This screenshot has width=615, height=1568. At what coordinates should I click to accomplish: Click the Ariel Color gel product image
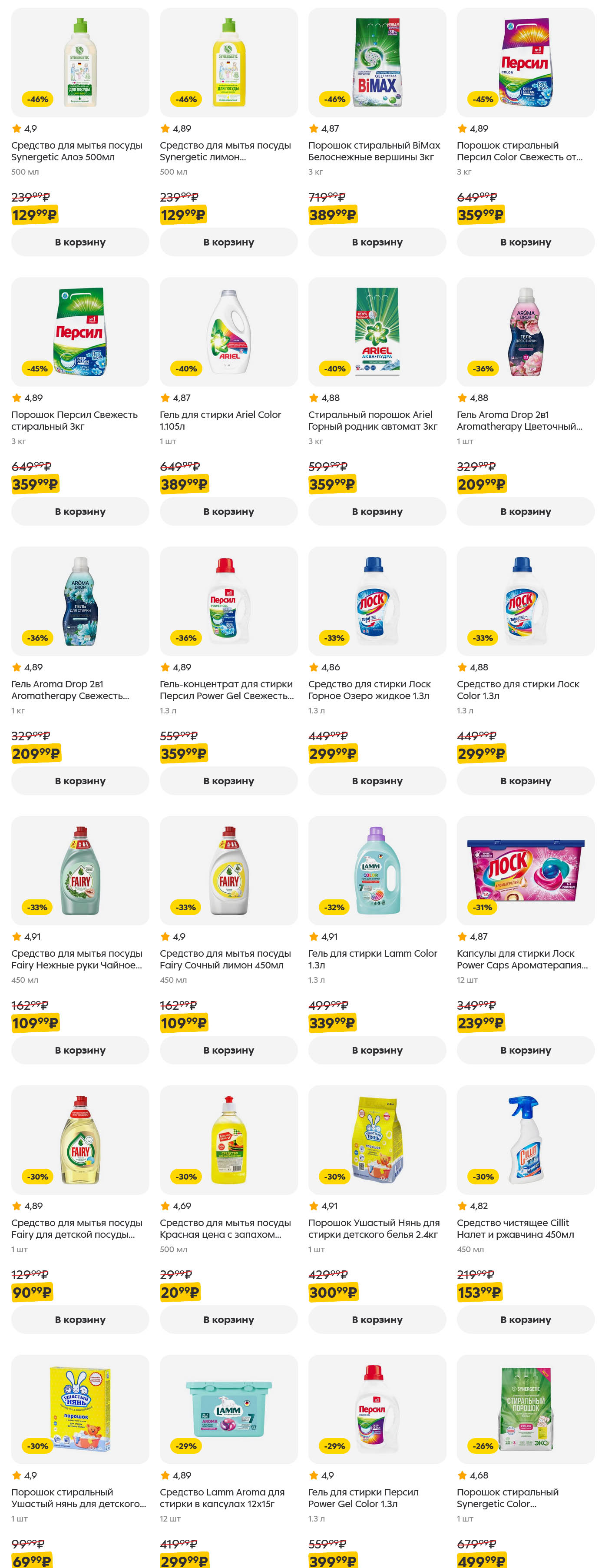pyautogui.click(x=229, y=332)
